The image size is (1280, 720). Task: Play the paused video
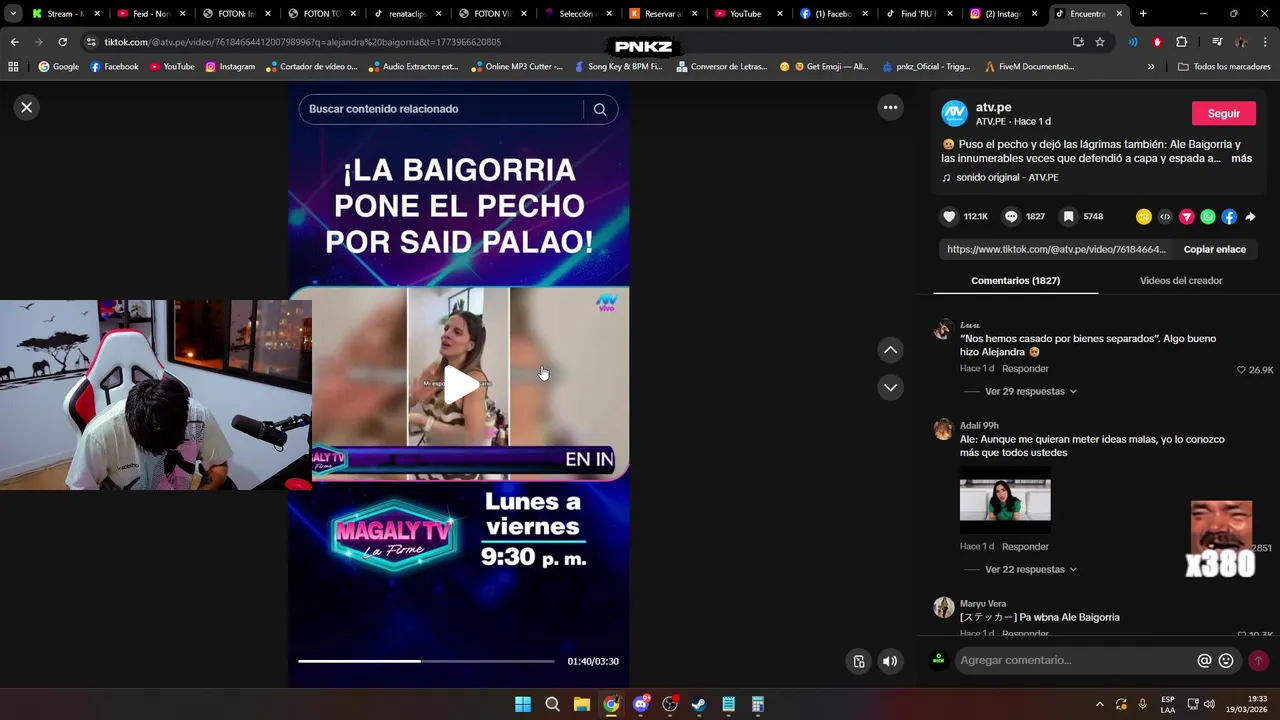coord(460,385)
